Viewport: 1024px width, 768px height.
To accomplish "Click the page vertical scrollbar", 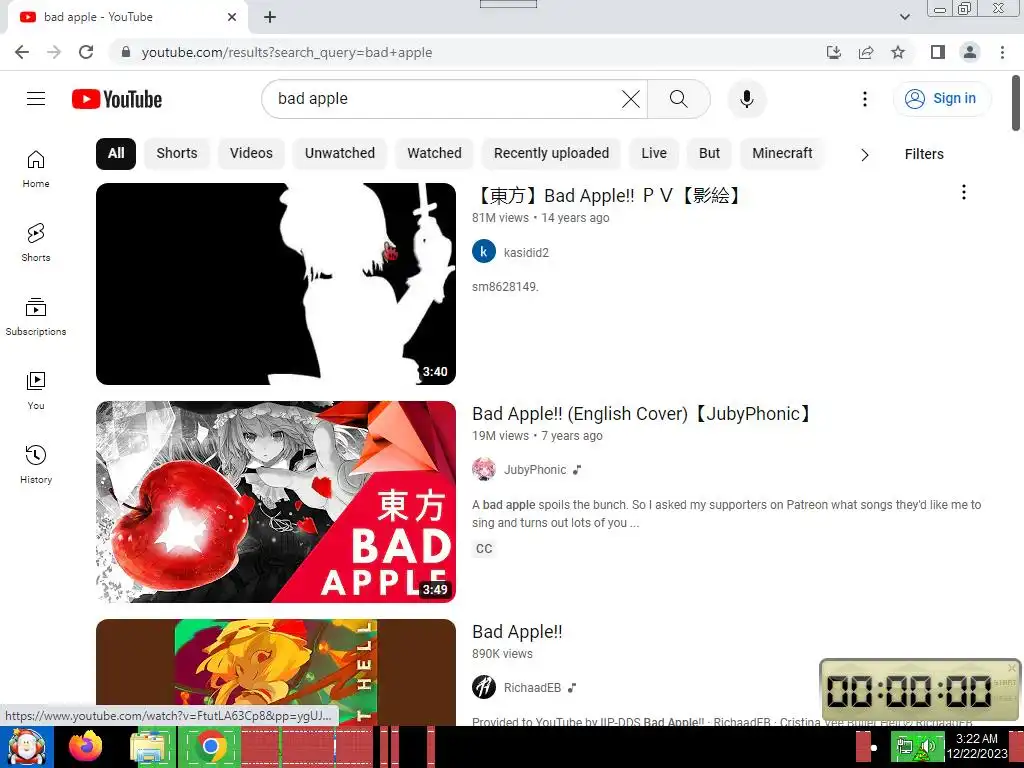I will (1016, 104).
